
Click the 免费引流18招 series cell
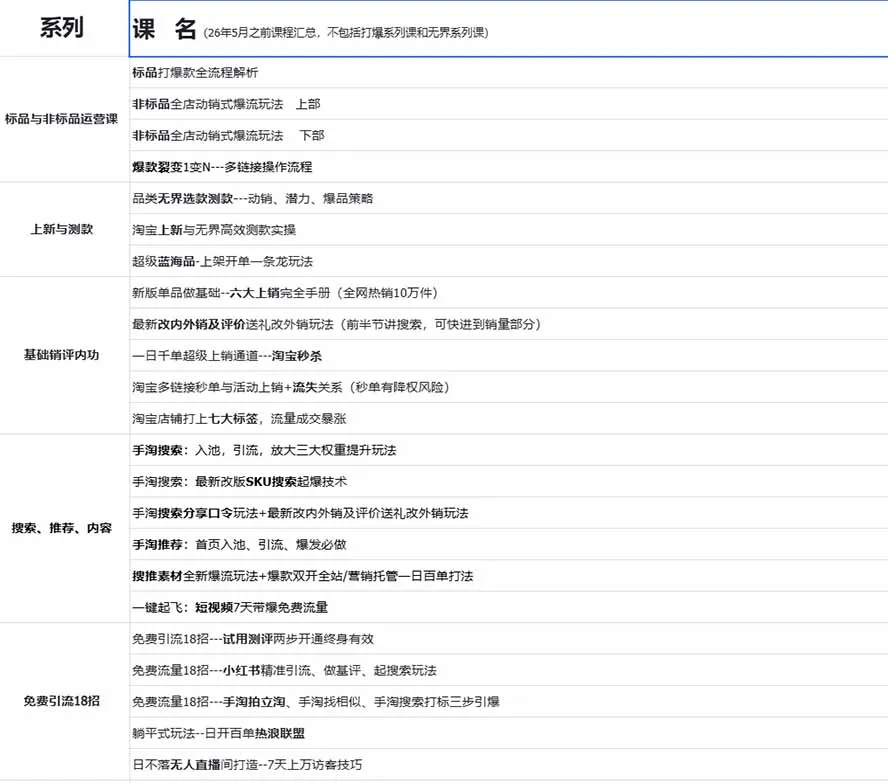(64, 701)
